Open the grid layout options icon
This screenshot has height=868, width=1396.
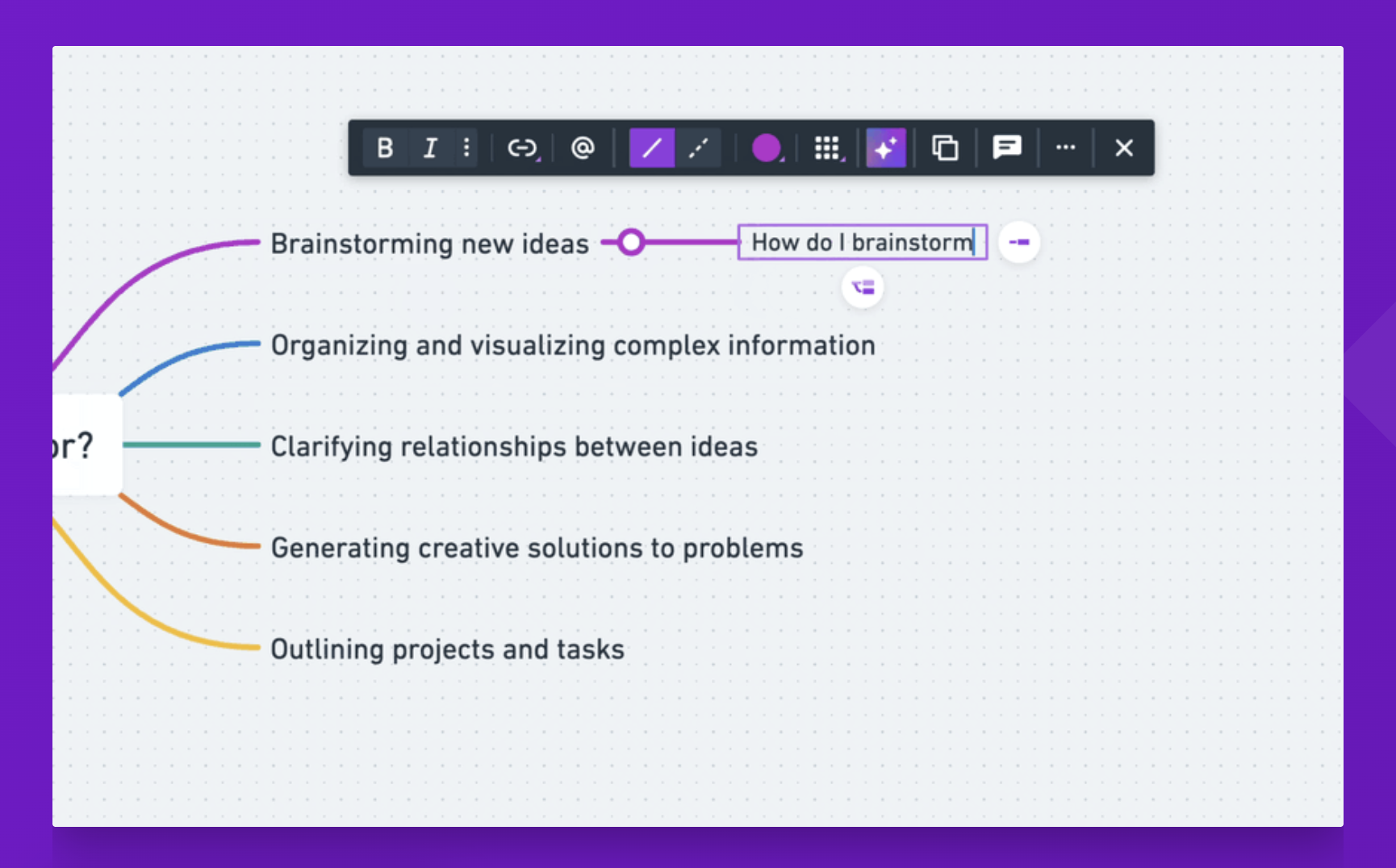tap(828, 148)
